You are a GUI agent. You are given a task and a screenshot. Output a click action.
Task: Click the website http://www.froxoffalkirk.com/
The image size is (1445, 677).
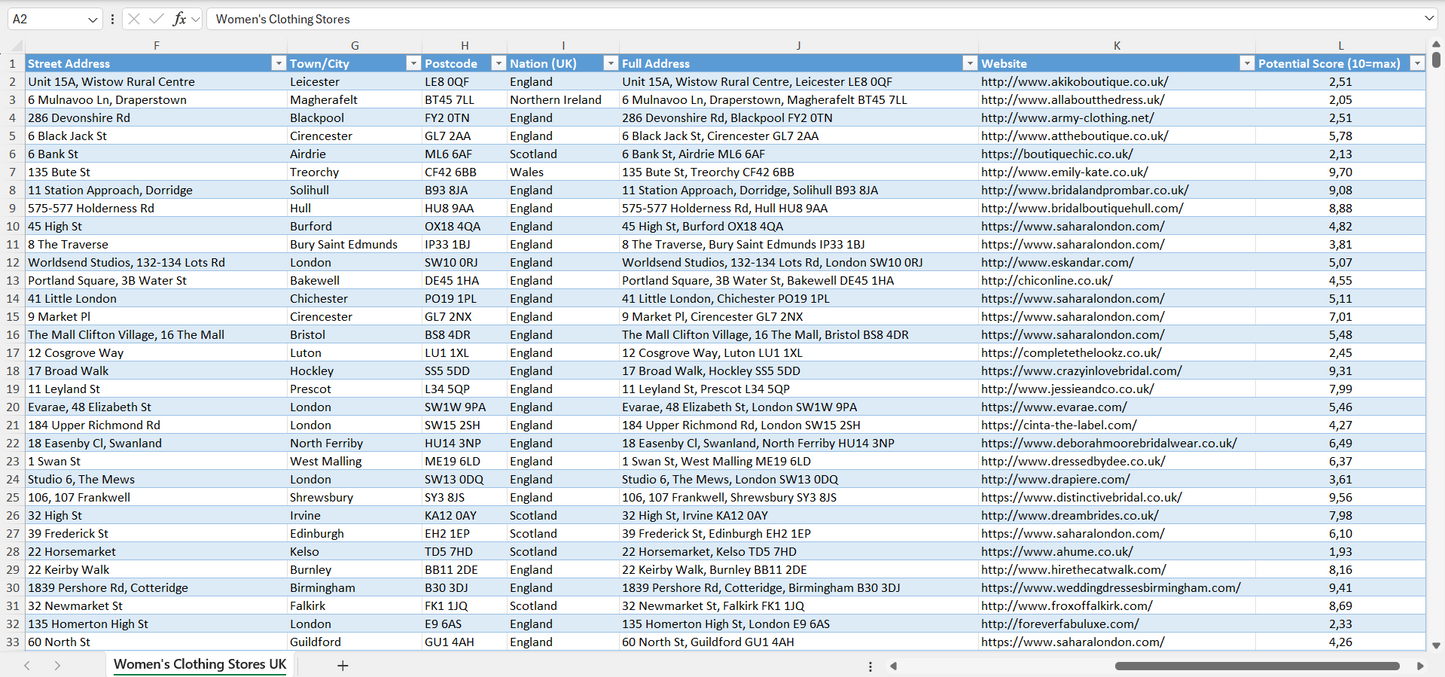click(1066, 606)
